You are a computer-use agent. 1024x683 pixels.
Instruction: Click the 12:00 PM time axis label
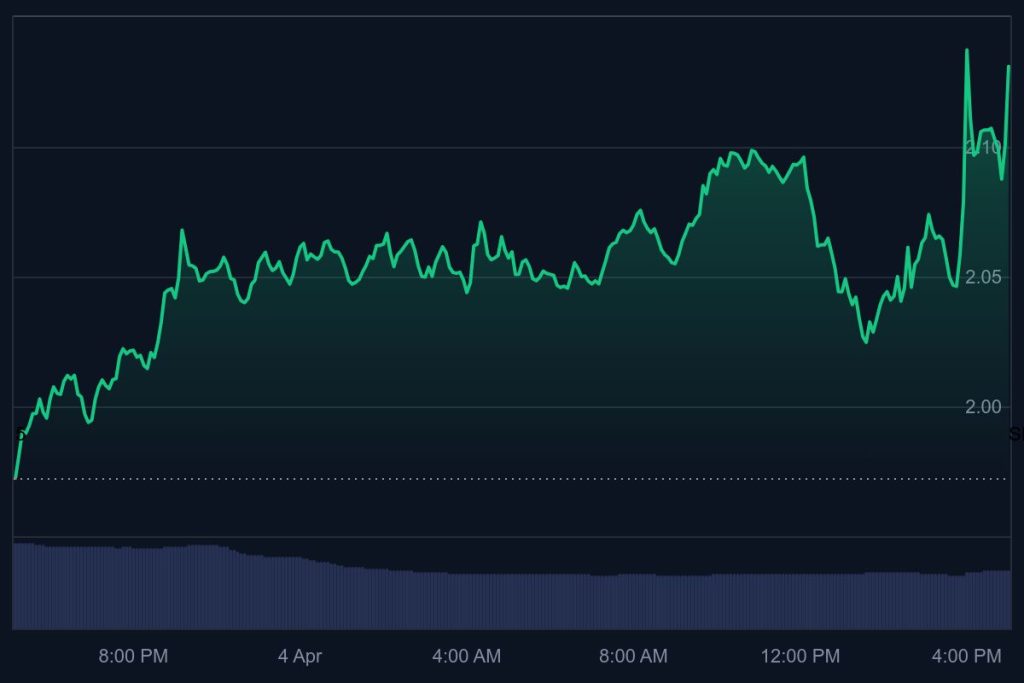click(x=800, y=656)
